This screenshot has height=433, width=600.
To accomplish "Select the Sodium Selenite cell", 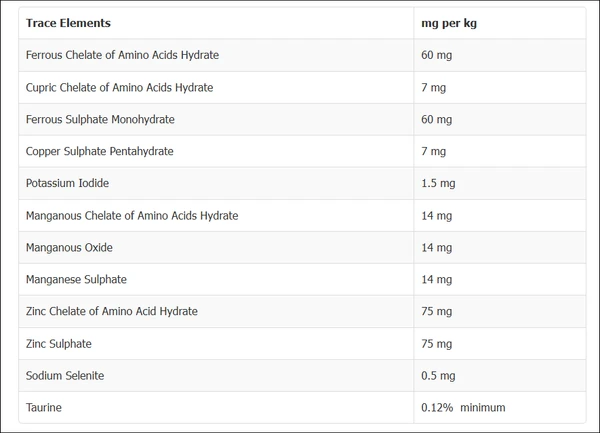I will [x=65, y=375].
